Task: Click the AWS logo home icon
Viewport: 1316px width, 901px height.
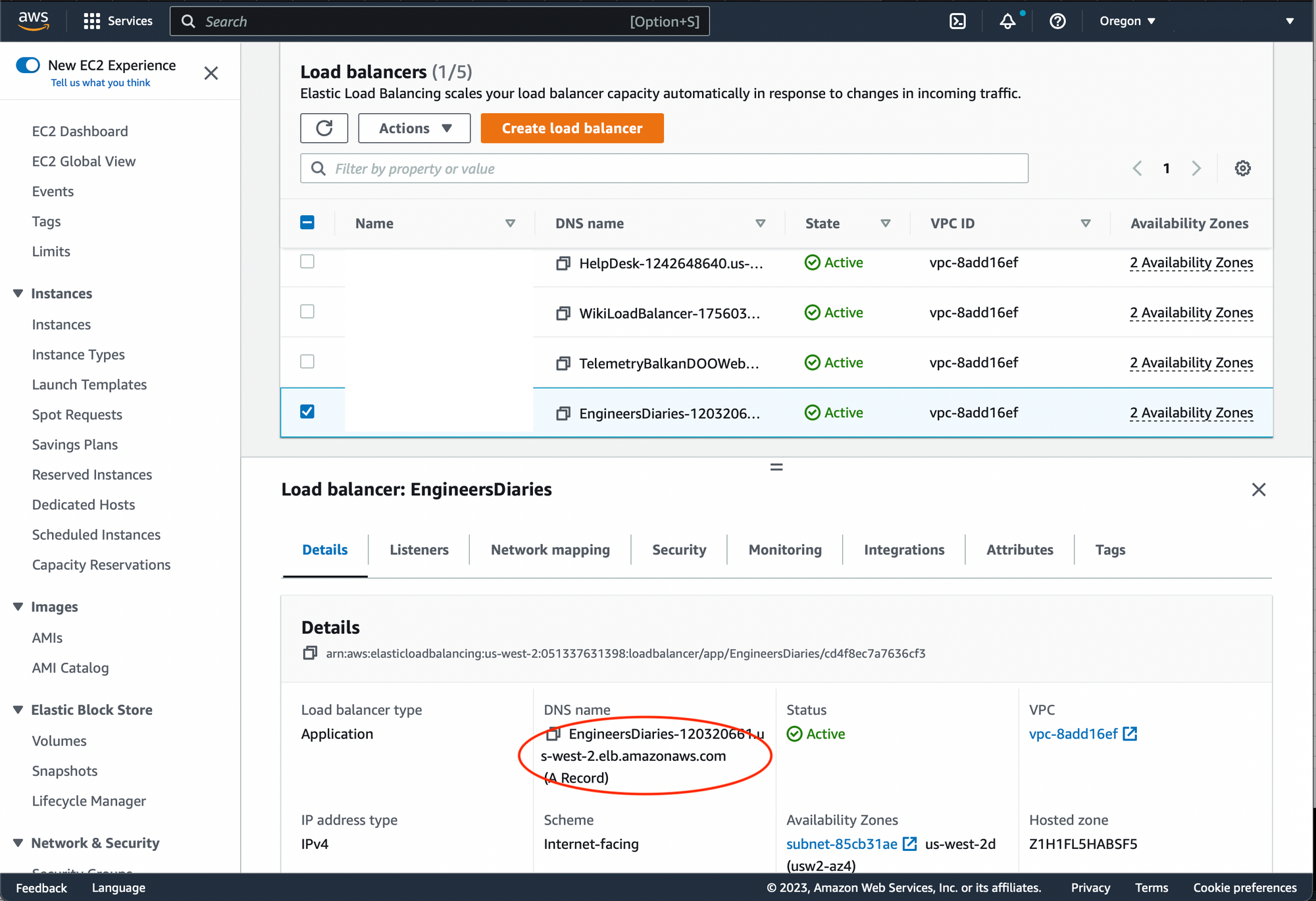Action: click(x=33, y=20)
